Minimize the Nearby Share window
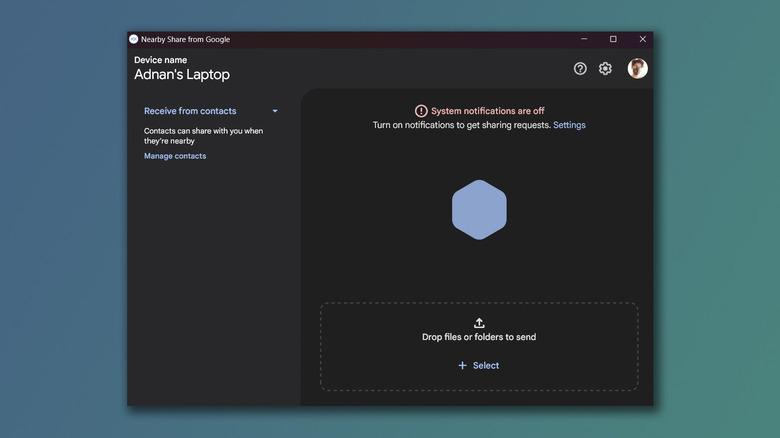 point(584,39)
